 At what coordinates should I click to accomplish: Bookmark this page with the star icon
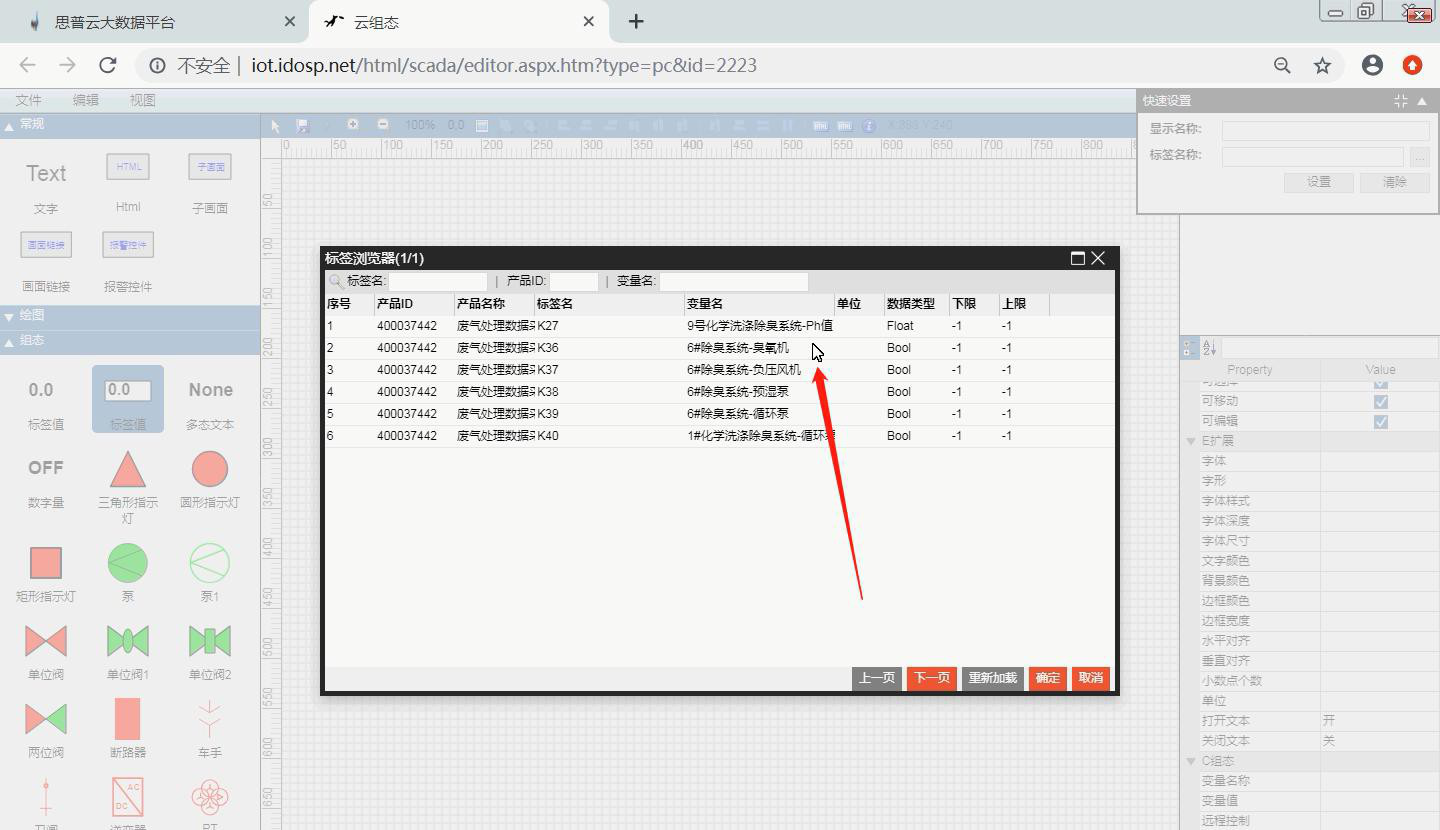pyautogui.click(x=1322, y=65)
